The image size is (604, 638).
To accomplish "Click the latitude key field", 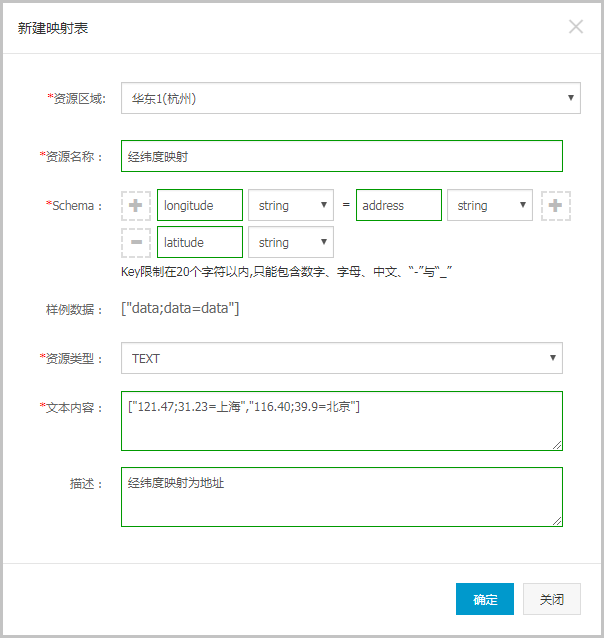I will 200,242.
